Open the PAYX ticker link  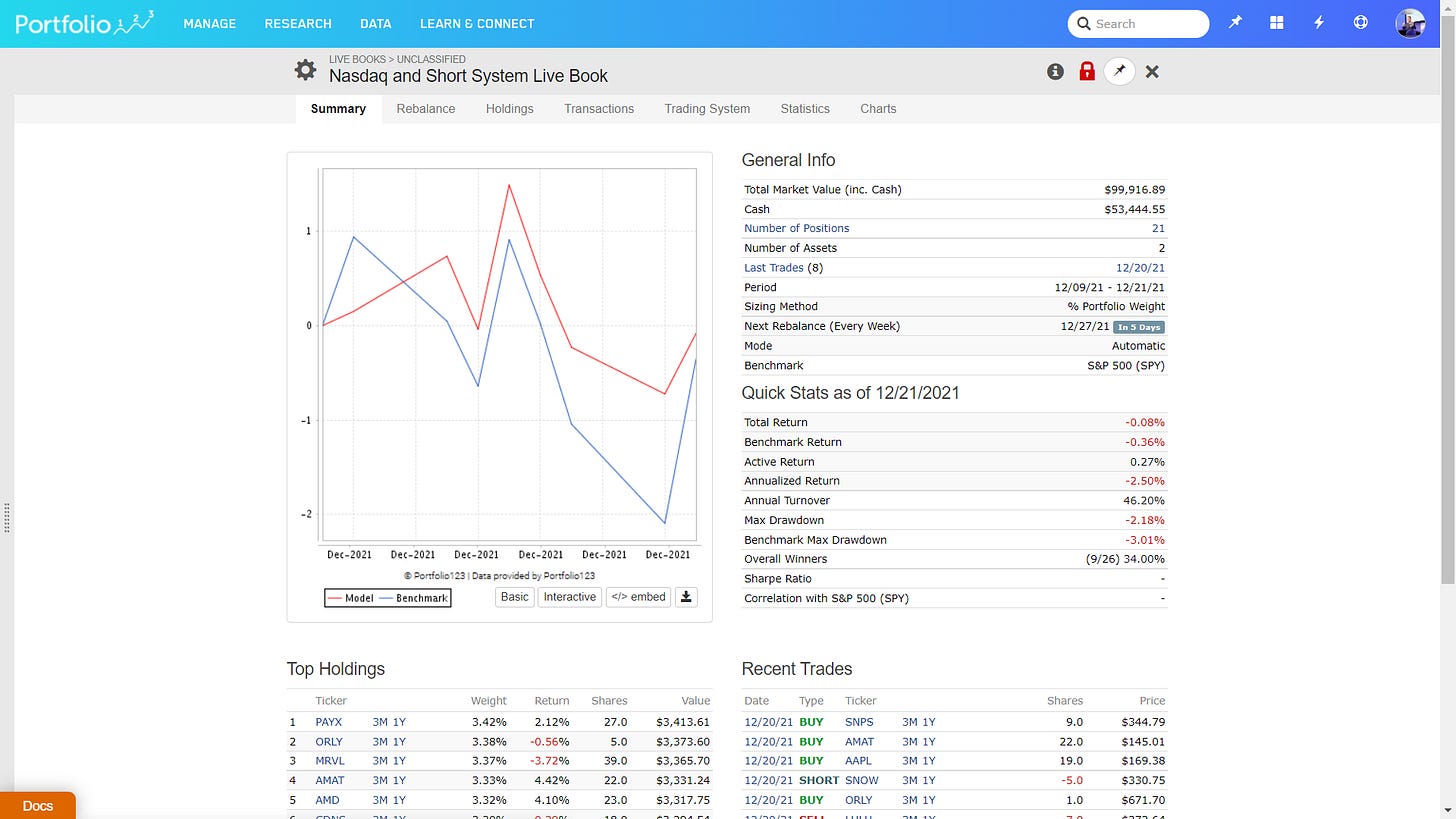(x=328, y=722)
